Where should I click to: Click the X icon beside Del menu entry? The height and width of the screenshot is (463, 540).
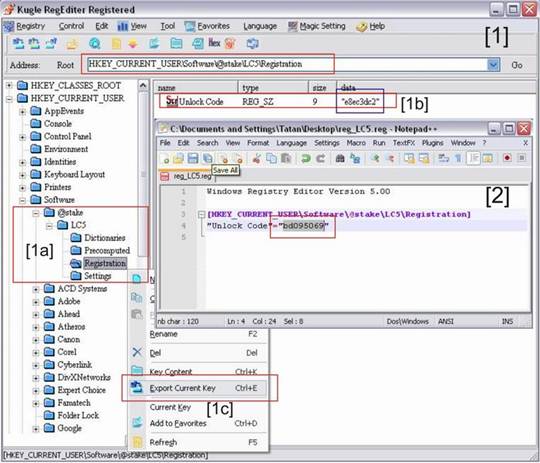[x=137, y=352]
